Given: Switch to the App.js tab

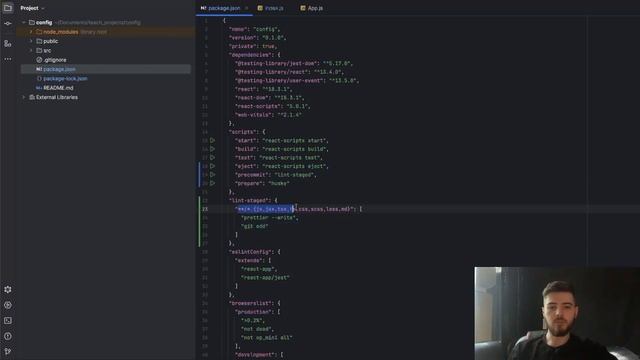Looking at the screenshot, I should tap(312, 8).
